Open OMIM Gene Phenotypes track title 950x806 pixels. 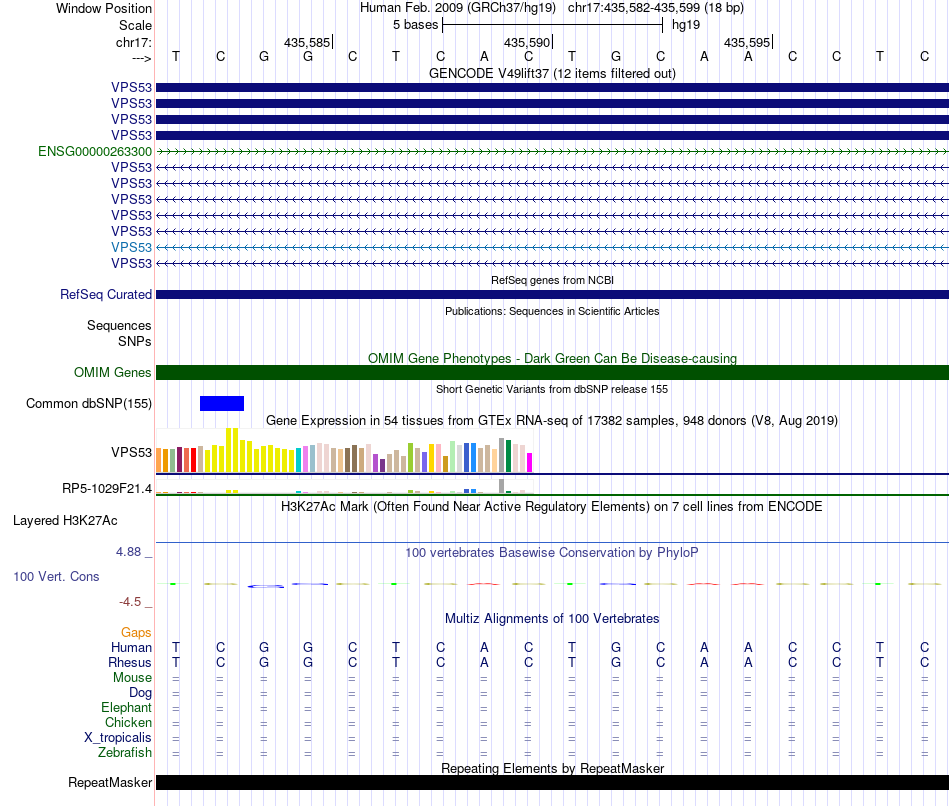(552, 358)
